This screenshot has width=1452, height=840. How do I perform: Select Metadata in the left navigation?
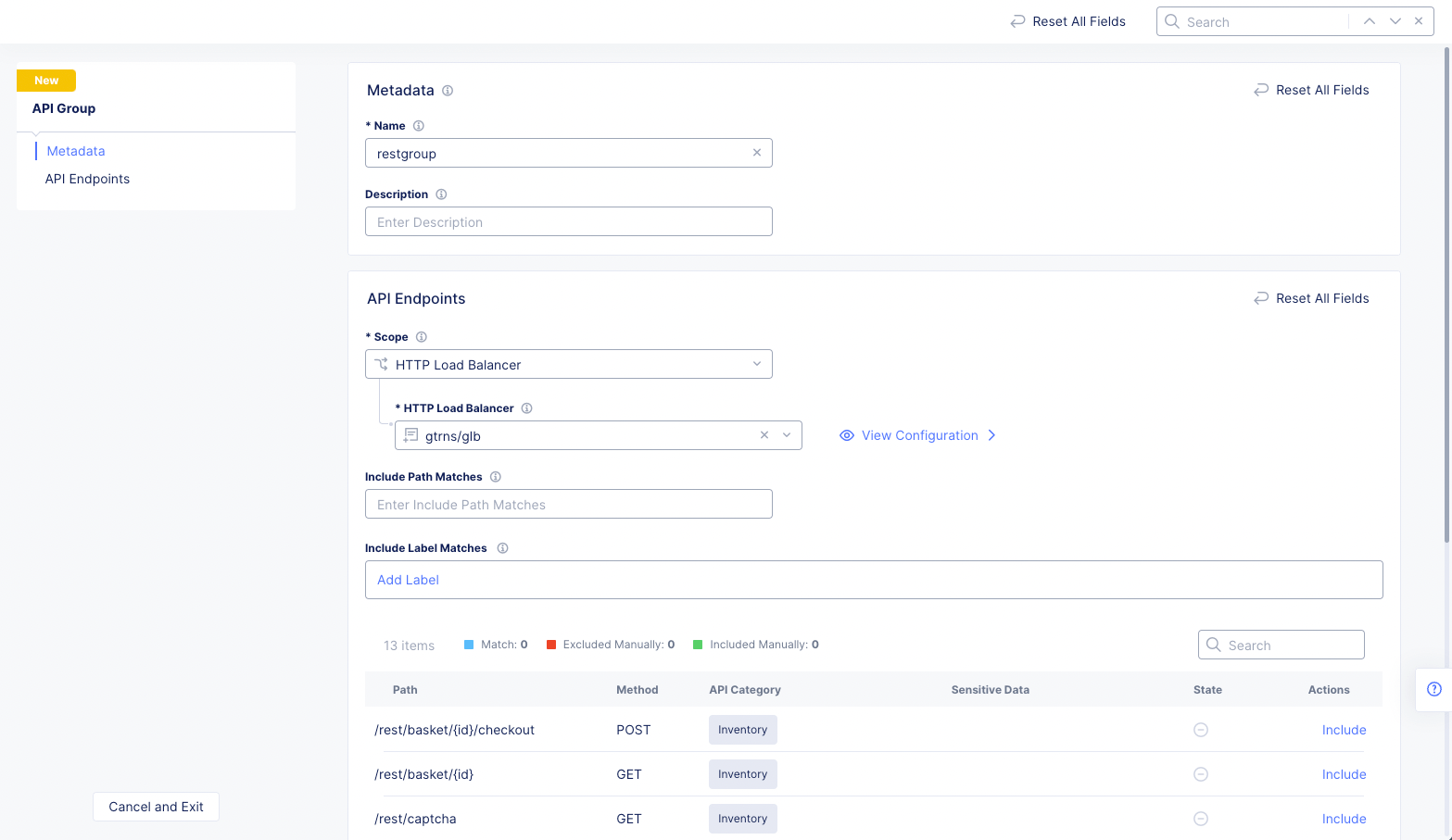coord(75,150)
